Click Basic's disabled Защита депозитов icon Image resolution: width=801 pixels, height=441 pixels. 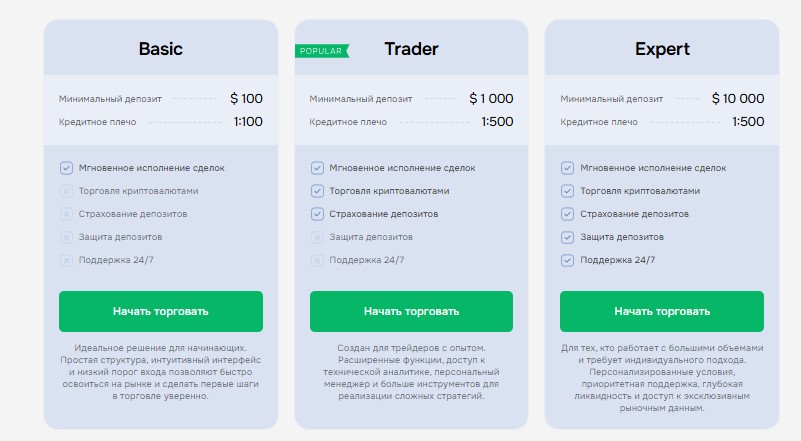click(x=67, y=237)
